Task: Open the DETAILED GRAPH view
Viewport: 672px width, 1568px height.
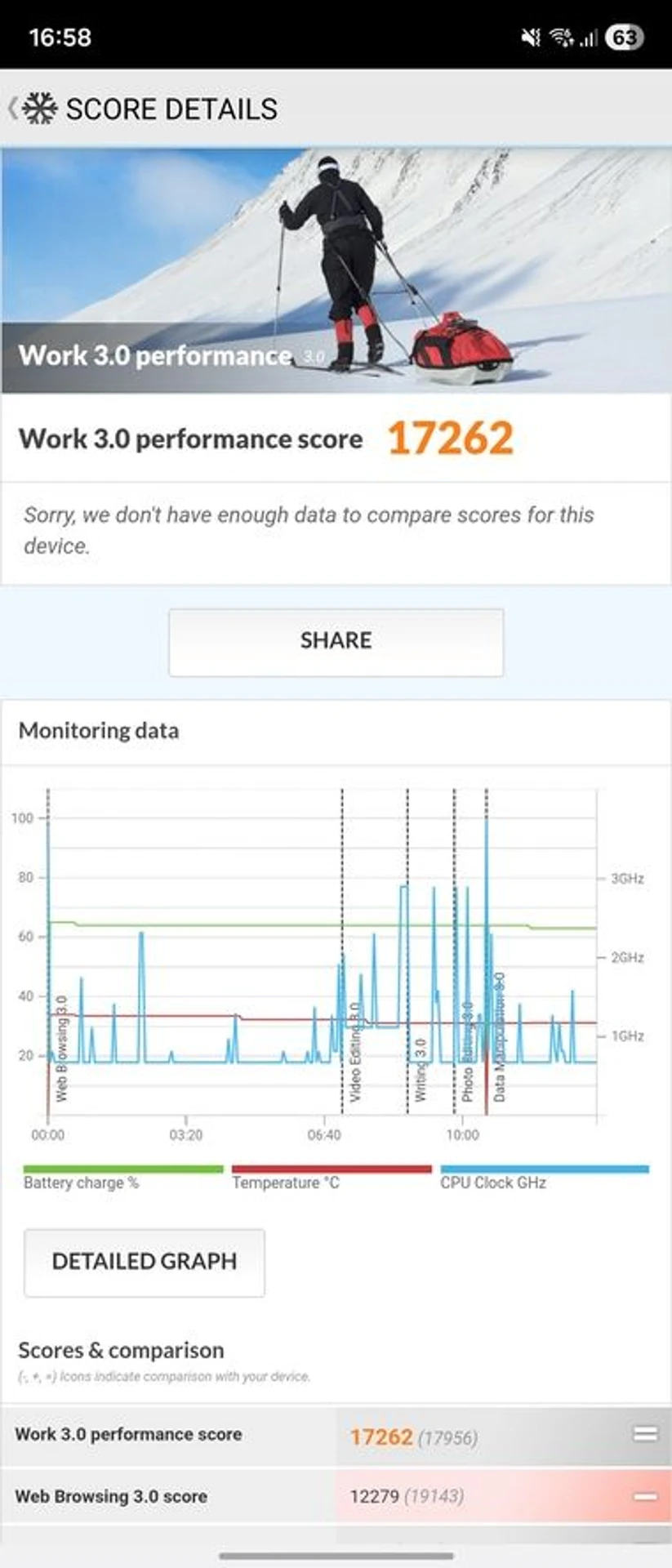Action: (x=145, y=1262)
